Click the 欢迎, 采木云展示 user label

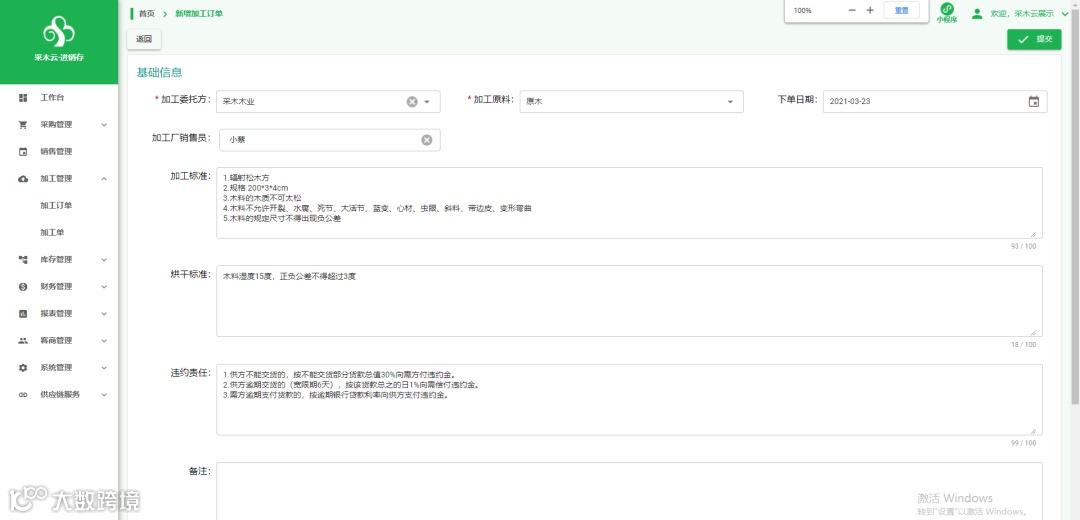click(1023, 13)
